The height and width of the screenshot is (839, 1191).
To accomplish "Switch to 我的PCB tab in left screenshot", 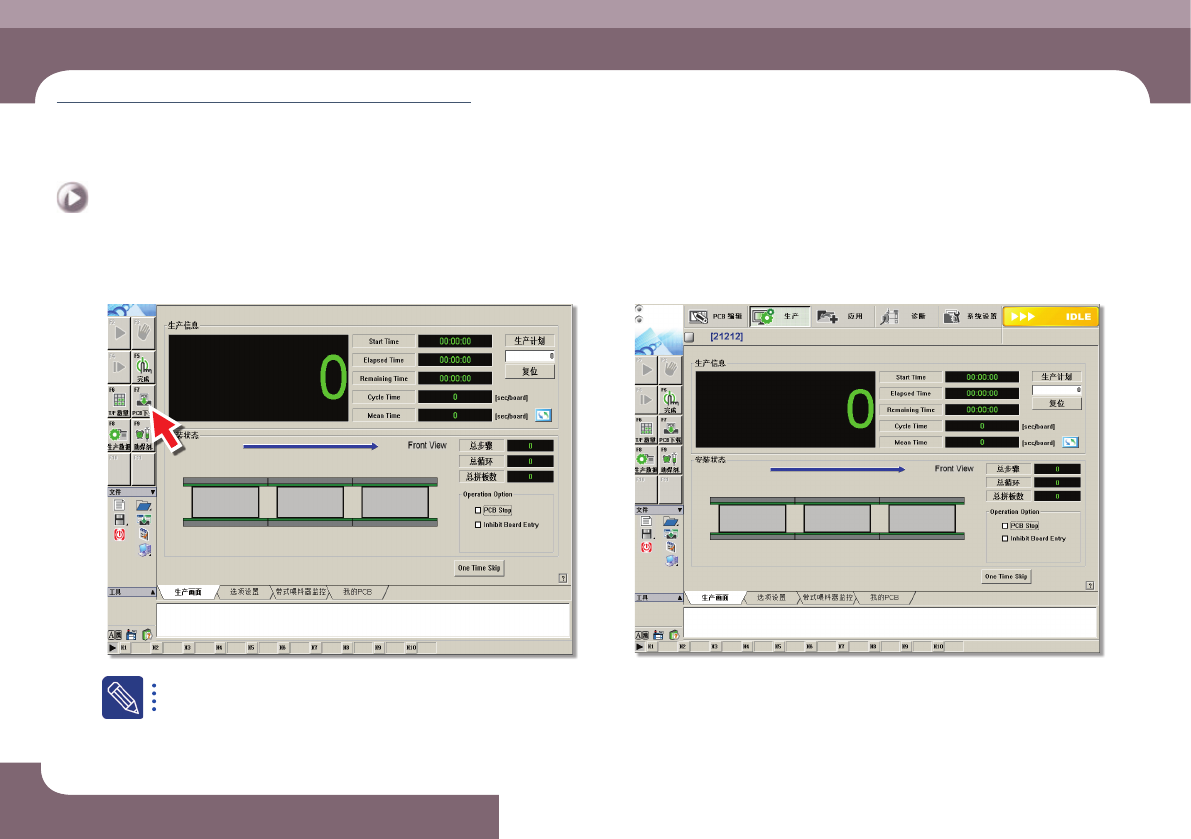I will pyautogui.click(x=357, y=592).
